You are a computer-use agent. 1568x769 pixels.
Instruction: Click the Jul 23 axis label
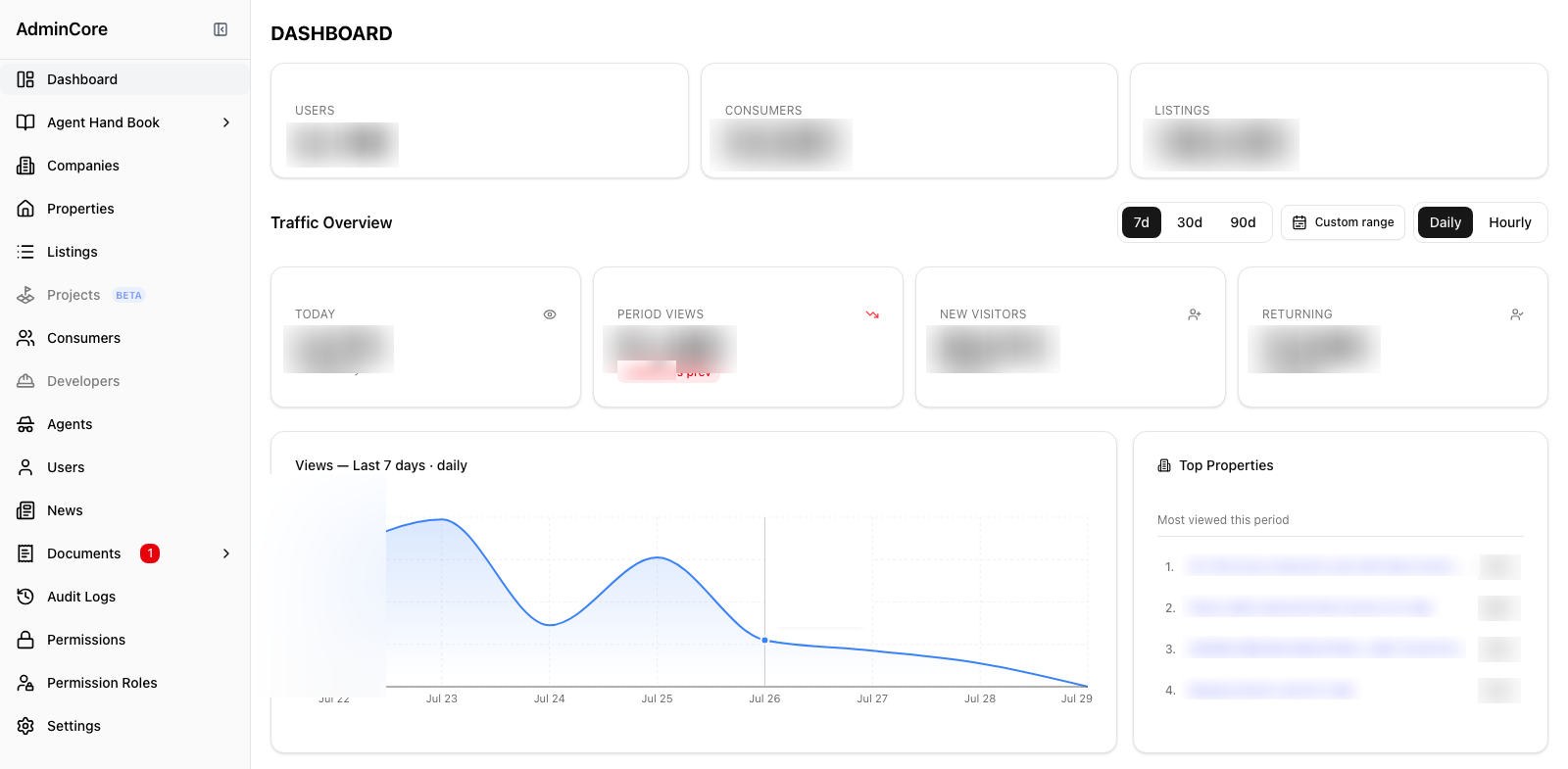coord(442,698)
